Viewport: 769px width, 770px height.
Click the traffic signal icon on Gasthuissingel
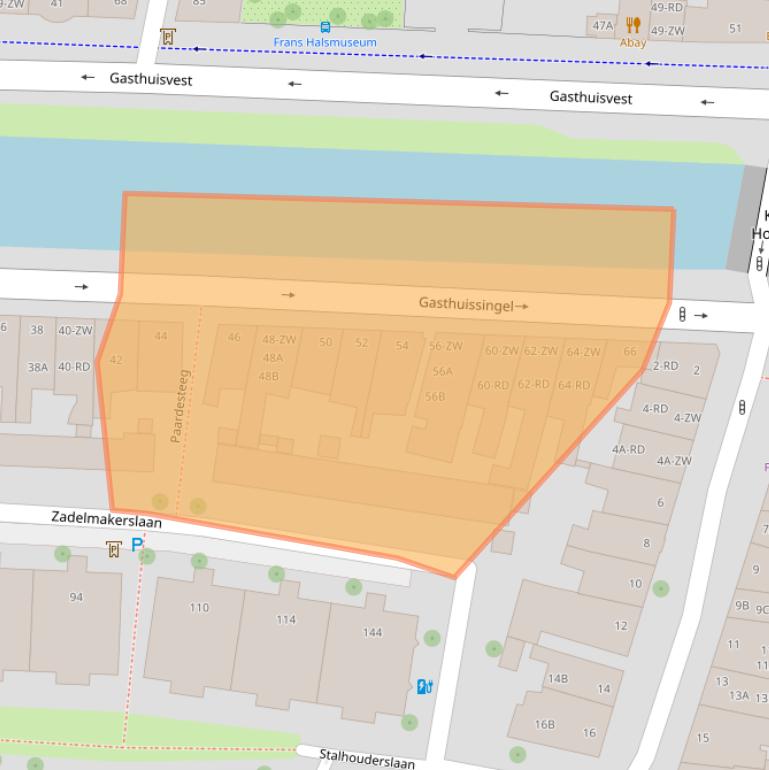click(683, 314)
